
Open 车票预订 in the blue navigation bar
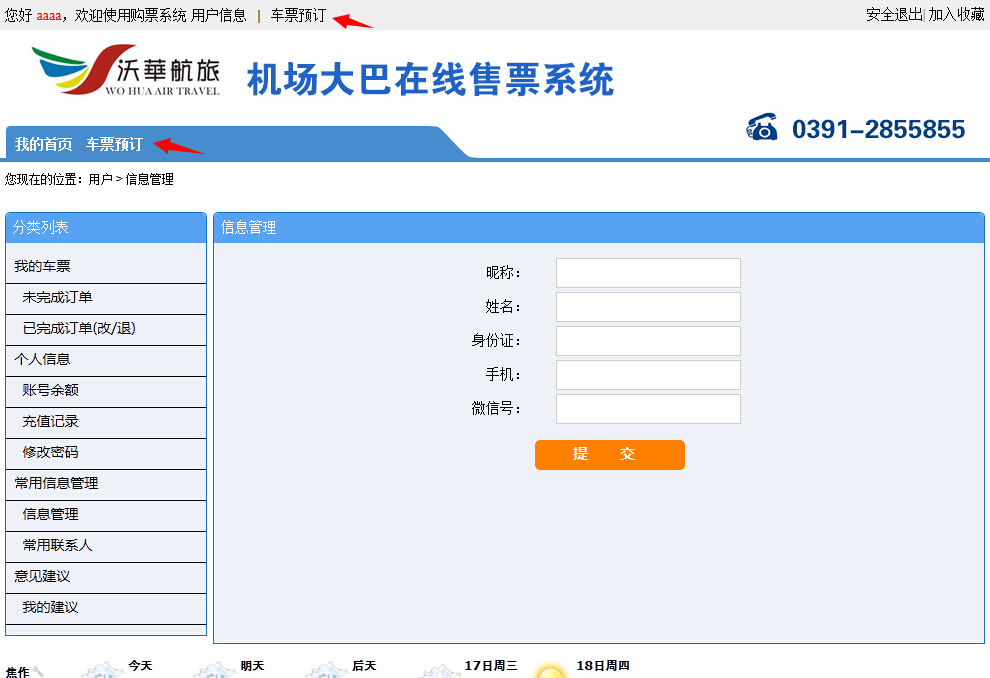tap(114, 144)
